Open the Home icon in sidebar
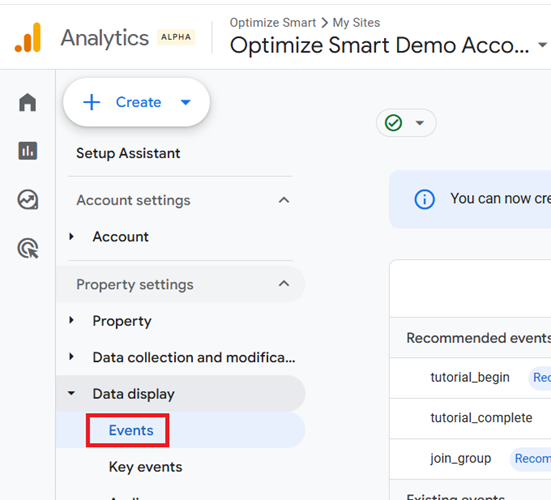551x500 pixels. (x=27, y=102)
